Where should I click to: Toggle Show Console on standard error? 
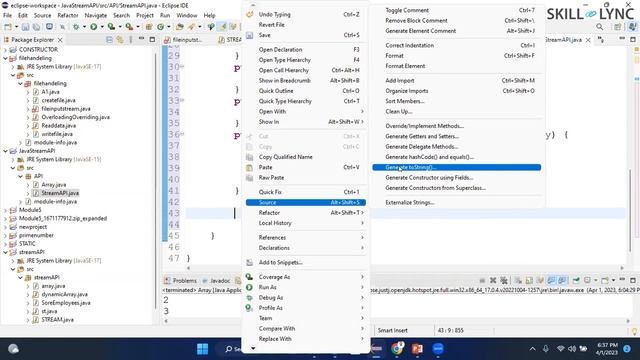[x=562, y=280]
